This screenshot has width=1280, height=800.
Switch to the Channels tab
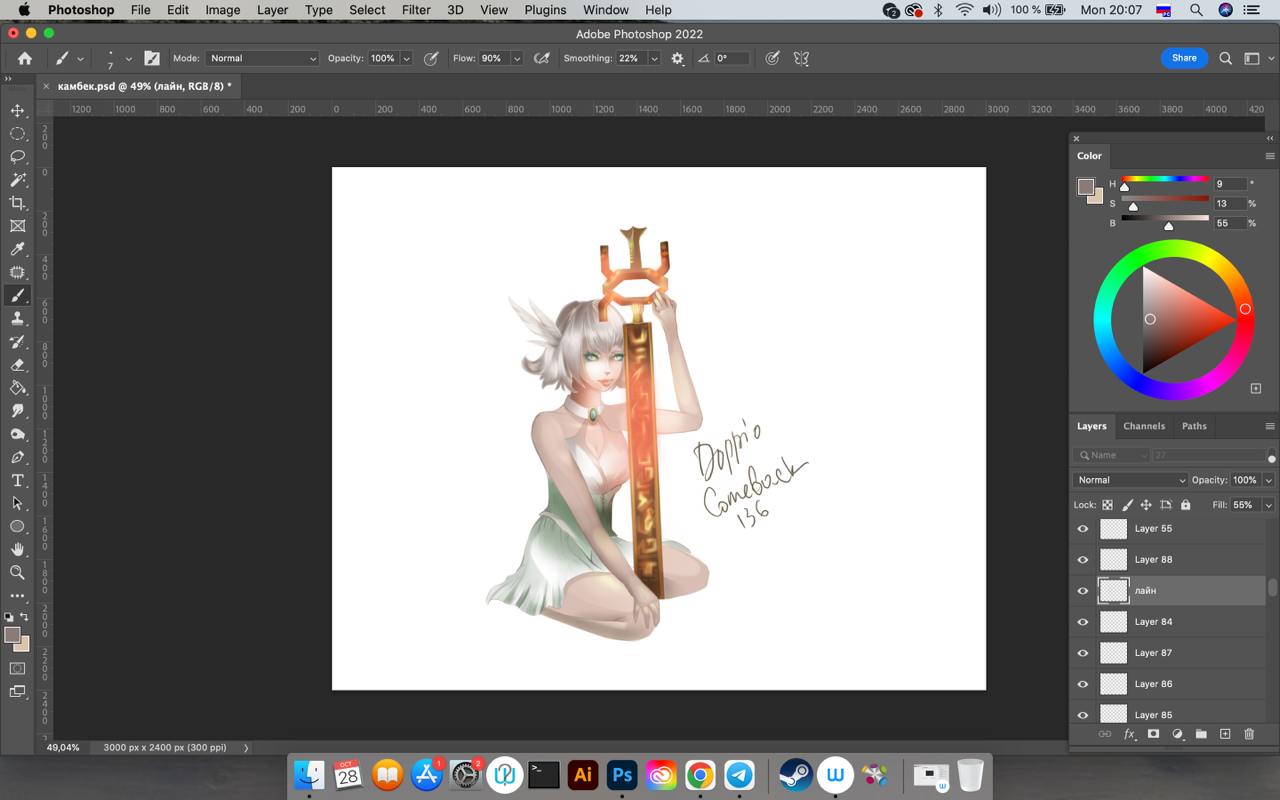1143,426
